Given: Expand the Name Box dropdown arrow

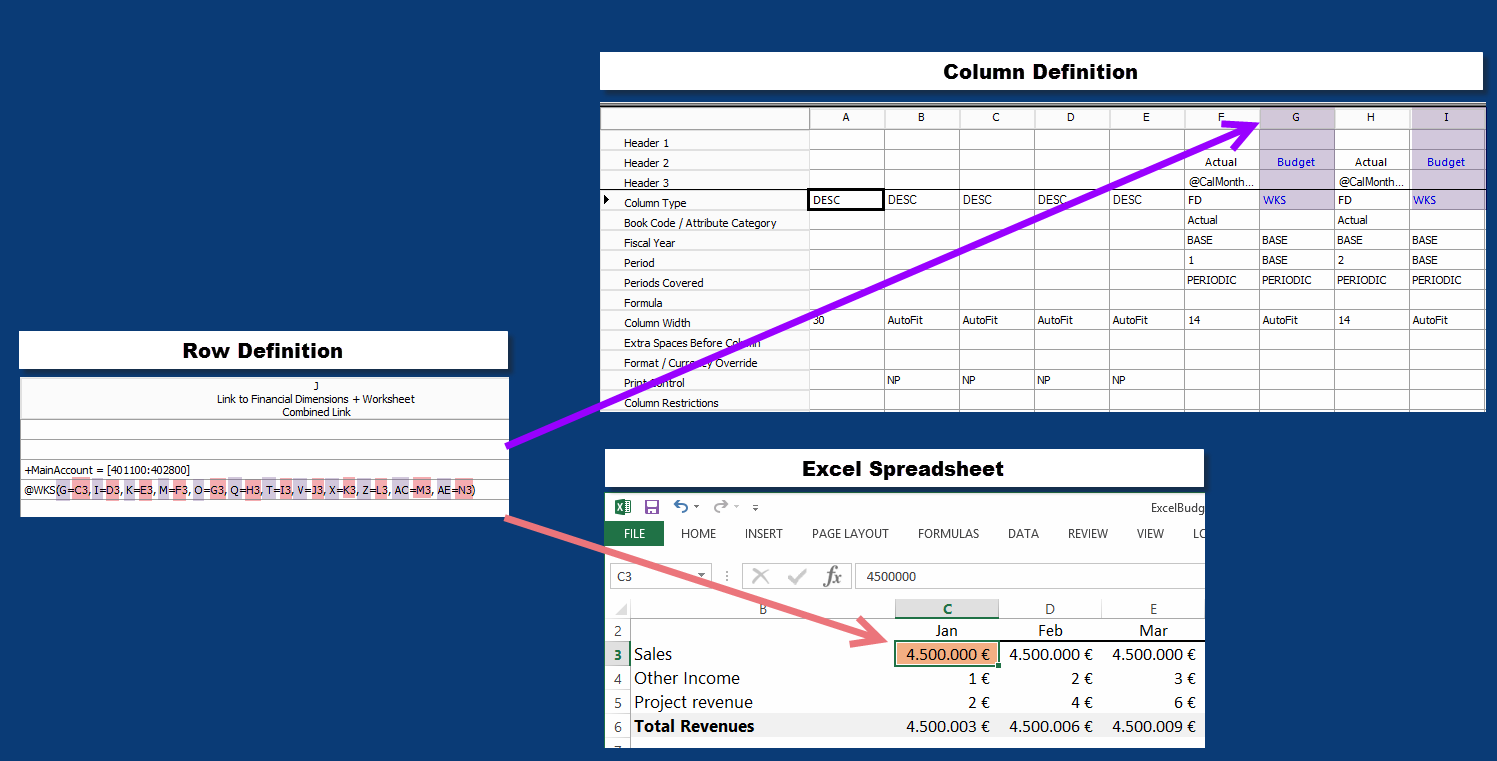Looking at the screenshot, I should pos(702,577).
